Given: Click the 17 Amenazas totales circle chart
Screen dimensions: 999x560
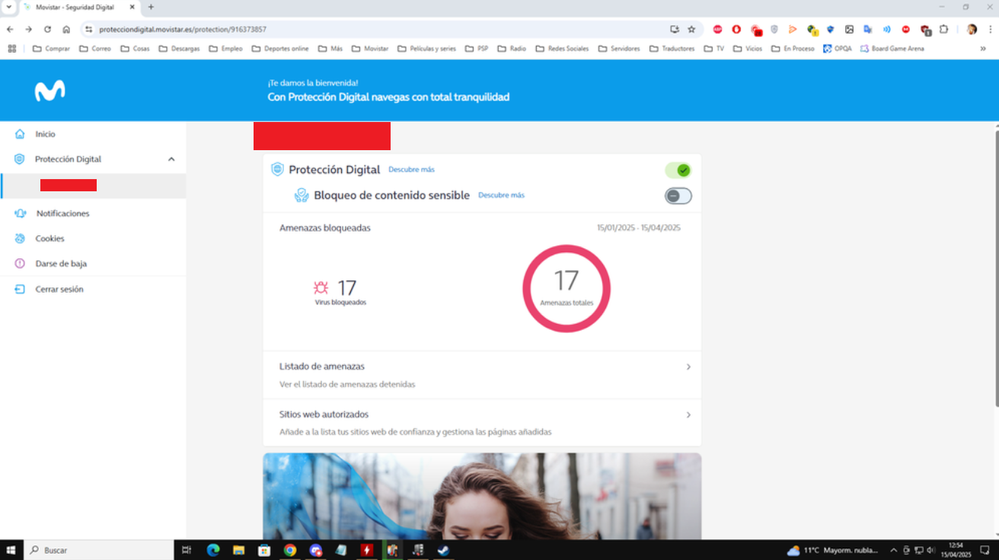Looking at the screenshot, I should coord(566,289).
